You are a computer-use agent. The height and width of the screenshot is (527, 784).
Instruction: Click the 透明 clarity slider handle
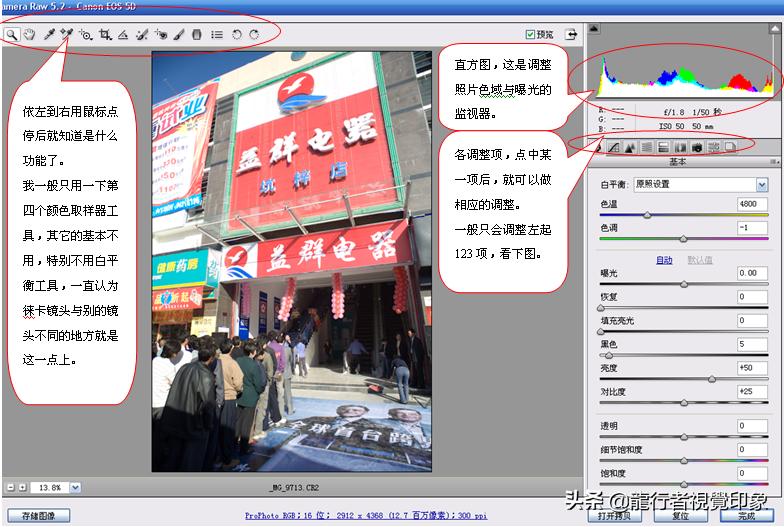(x=684, y=437)
